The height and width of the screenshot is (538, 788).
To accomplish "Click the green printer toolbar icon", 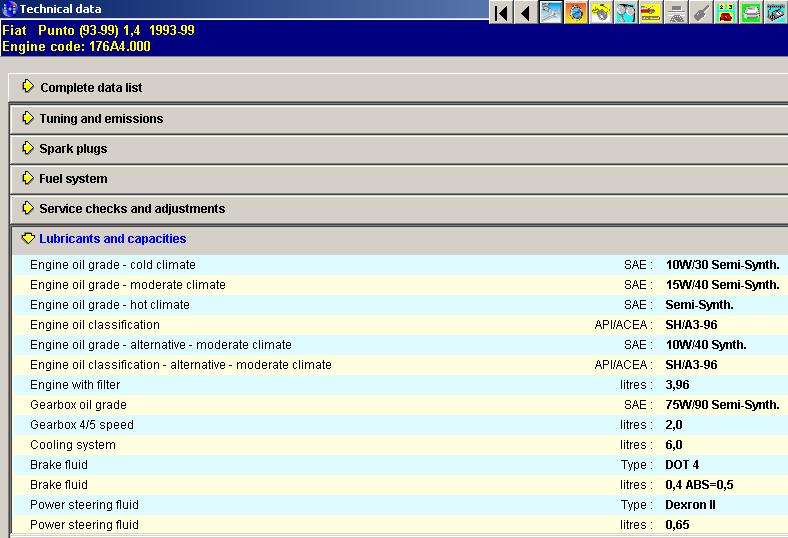I will [x=751, y=13].
